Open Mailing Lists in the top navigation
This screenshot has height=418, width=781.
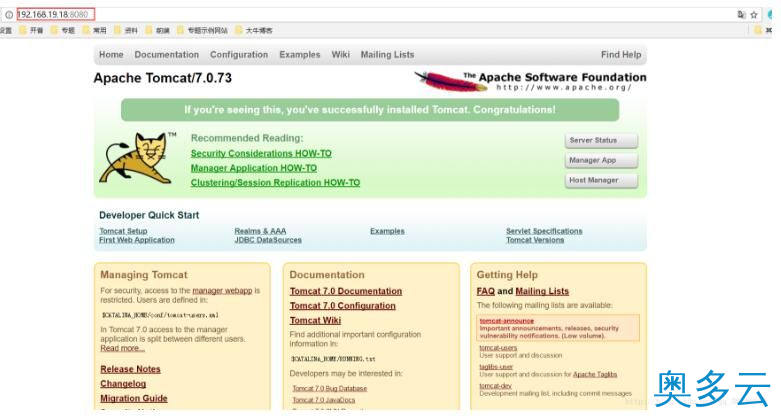387,55
